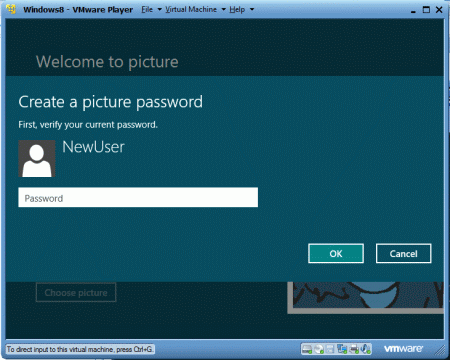This screenshot has height=360, width=450.
Task: Open the File menu
Action: (x=151, y=9)
